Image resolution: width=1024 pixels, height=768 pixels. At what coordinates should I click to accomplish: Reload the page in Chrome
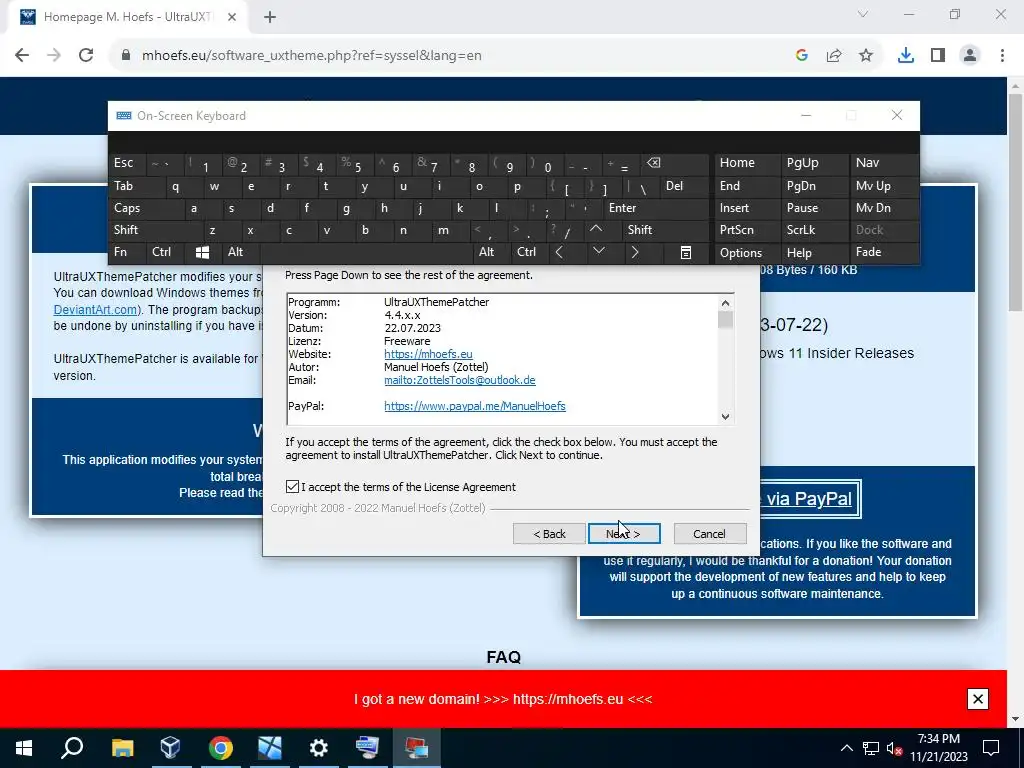point(86,56)
